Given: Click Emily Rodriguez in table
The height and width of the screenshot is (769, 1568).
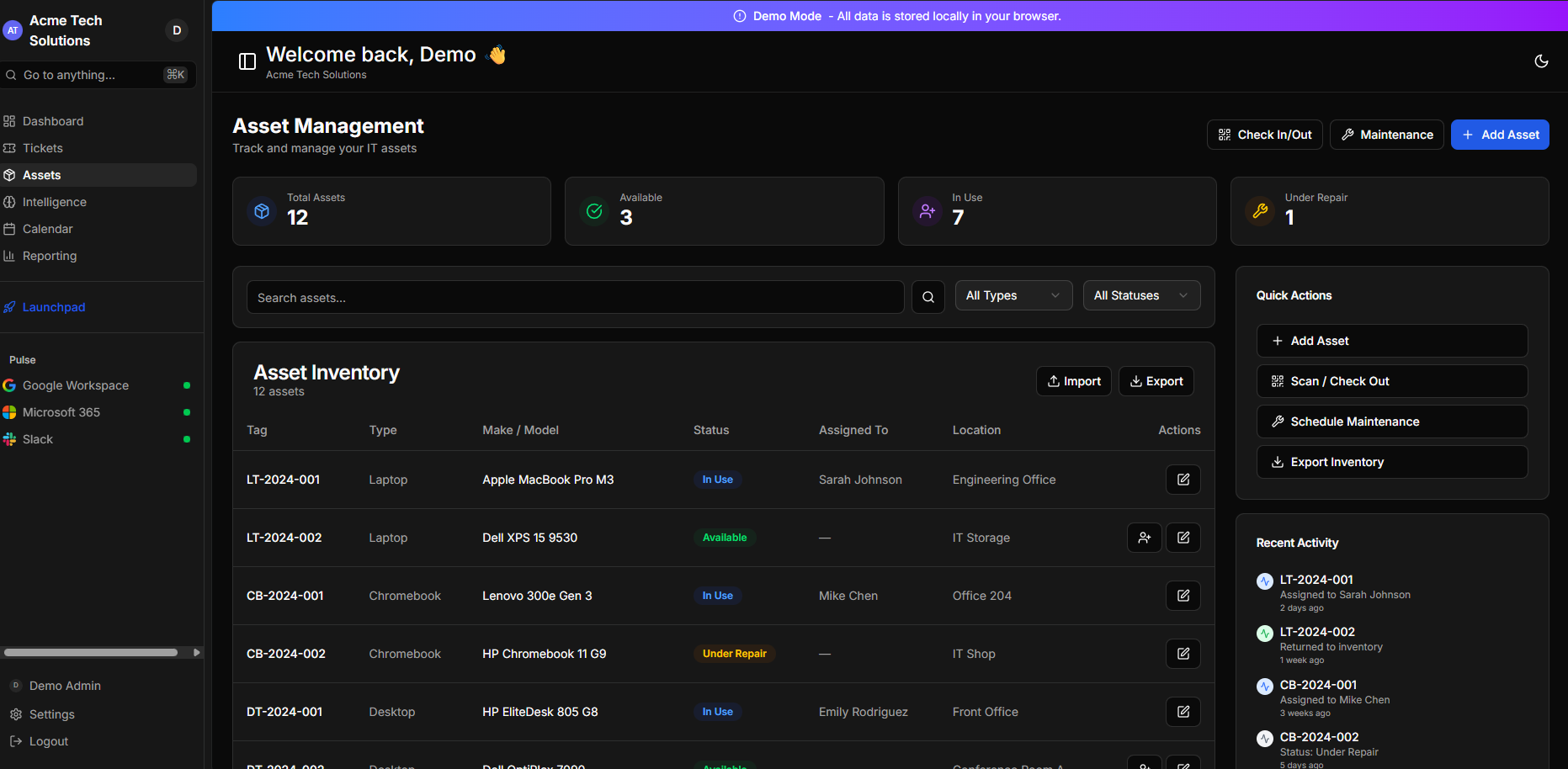Looking at the screenshot, I should pos(864,712).
